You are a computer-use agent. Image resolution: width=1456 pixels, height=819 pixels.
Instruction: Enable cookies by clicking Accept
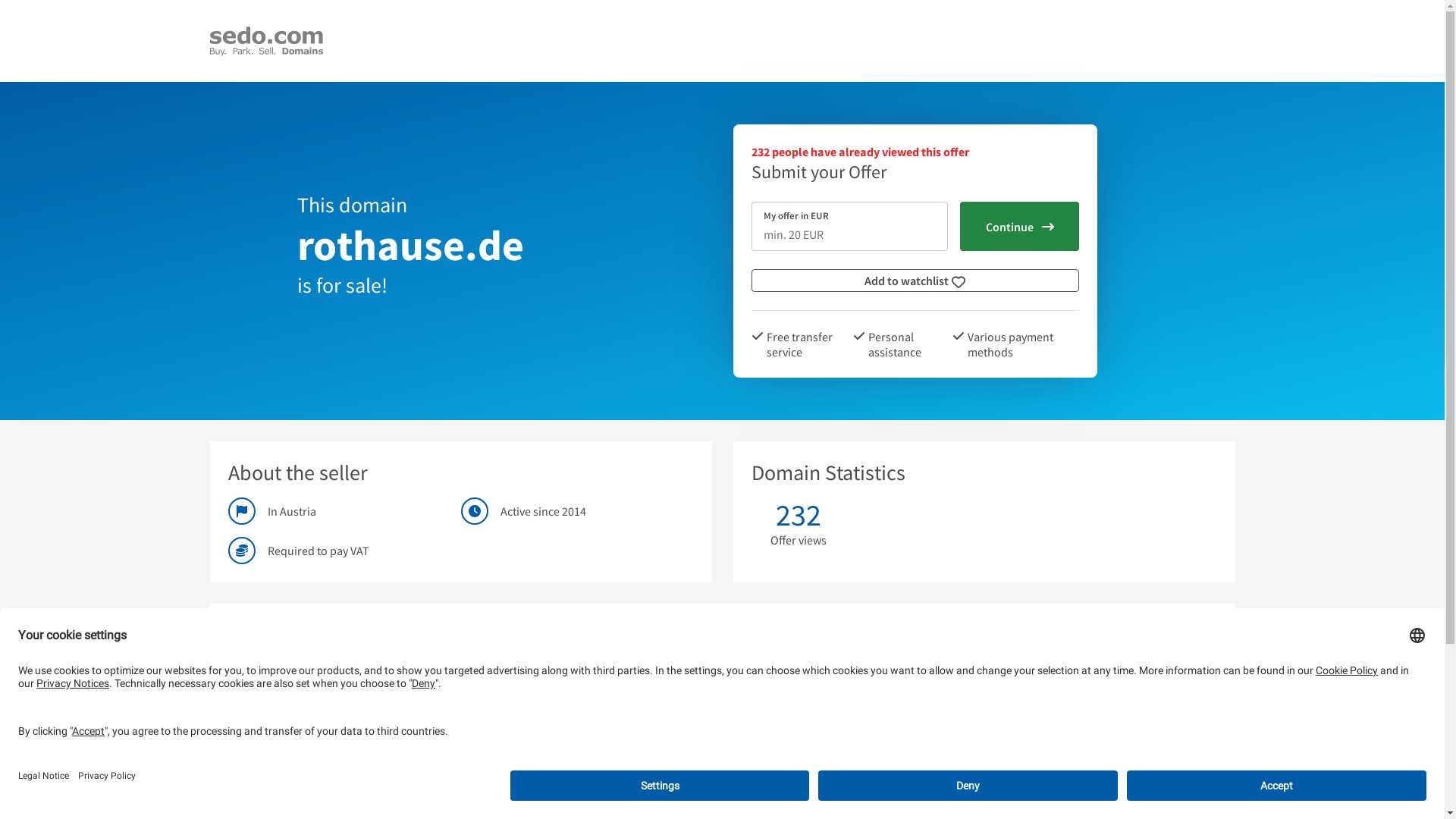1276,785
